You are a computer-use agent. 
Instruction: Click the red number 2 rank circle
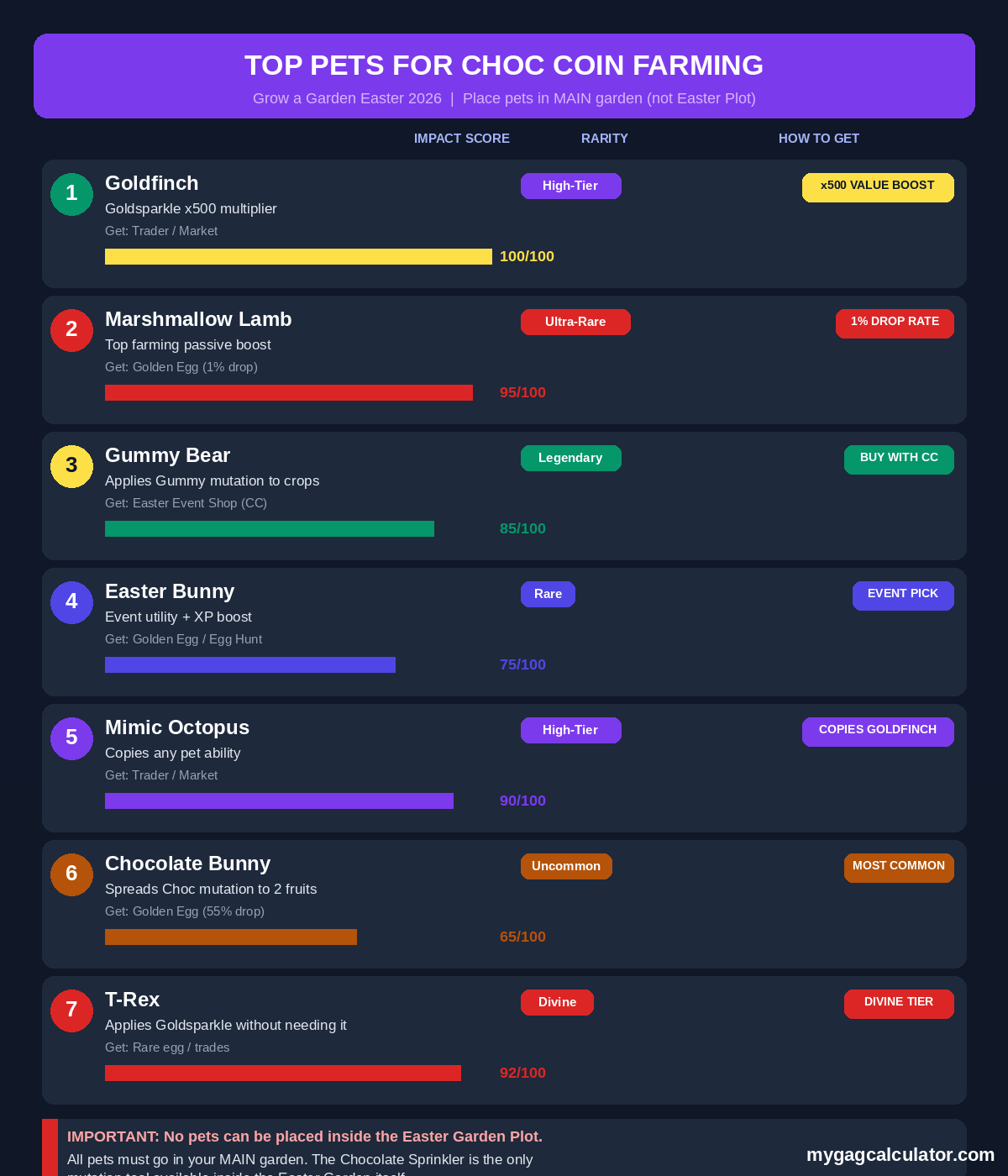[x=71, y=330]
